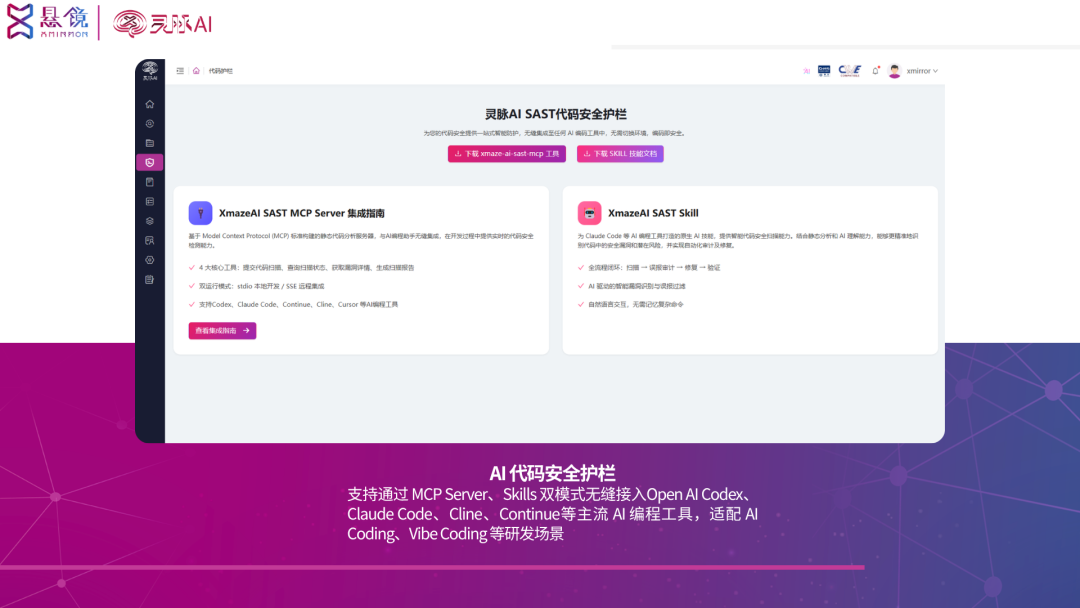
Task: Select the highlighted shield code guardrail icon
Action: coord(149,163)
